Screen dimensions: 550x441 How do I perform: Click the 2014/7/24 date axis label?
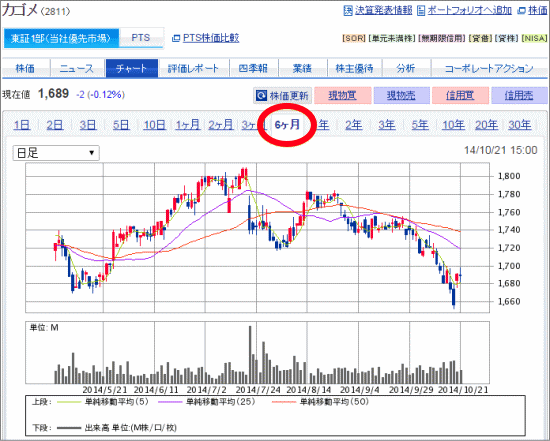[258, 389]
